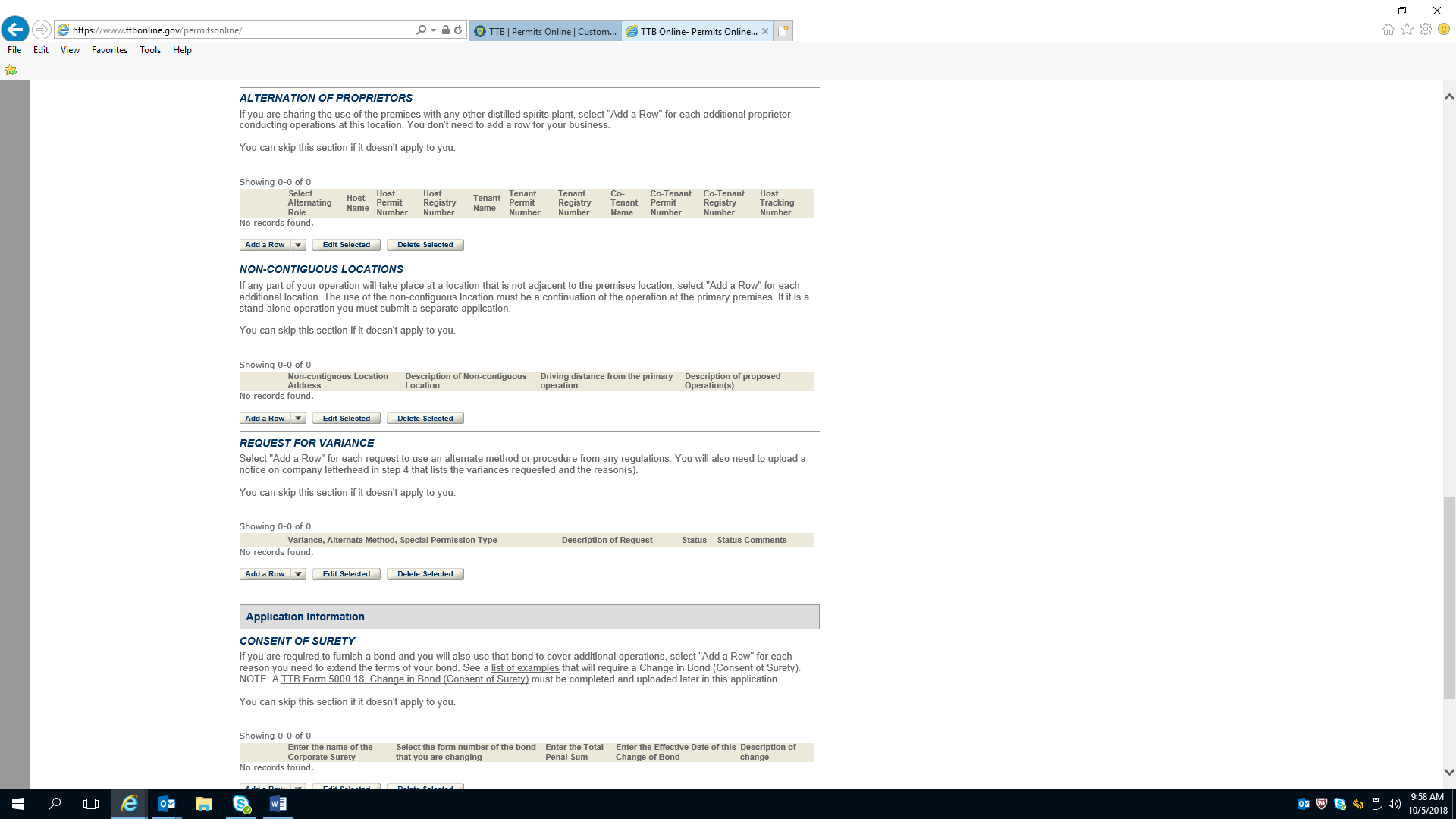Click the Refresh icon in address bar
The image size is (1456, 819).
pyautogui.click(x=458, y=30)
